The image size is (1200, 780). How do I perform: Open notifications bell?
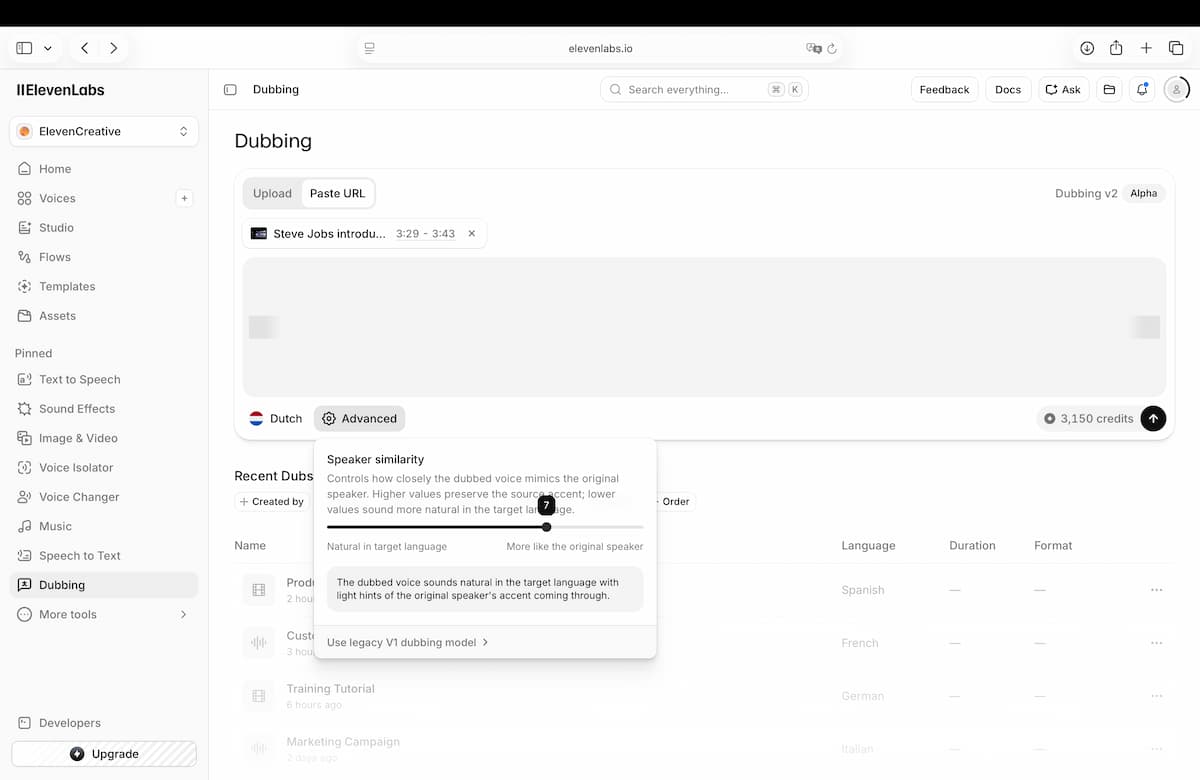click(1142, 89)
